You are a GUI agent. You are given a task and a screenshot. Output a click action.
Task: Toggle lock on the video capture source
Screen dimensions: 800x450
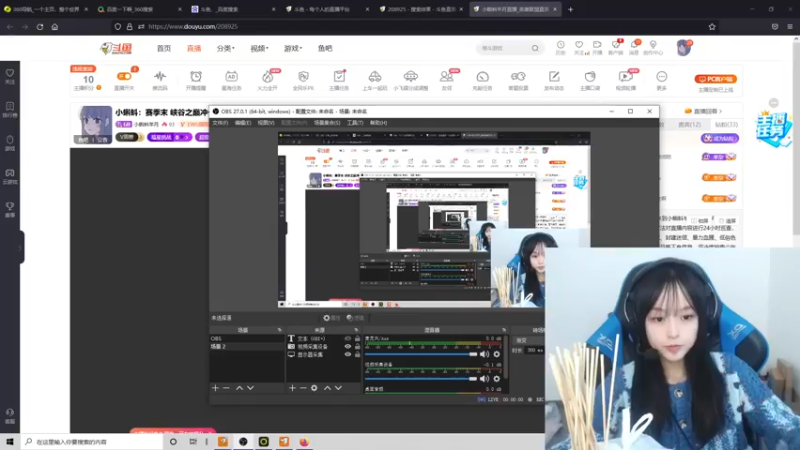point(357,346)
